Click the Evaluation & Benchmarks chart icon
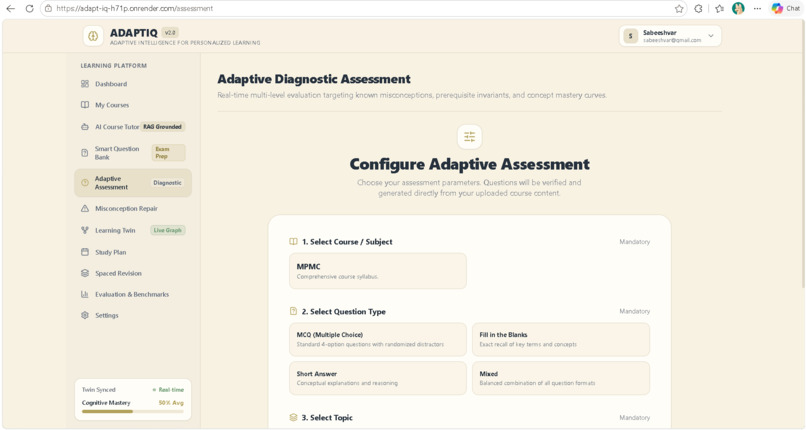The width and height of the screenshot is (806, 430). pyautogui.click(x=85, y=294)
